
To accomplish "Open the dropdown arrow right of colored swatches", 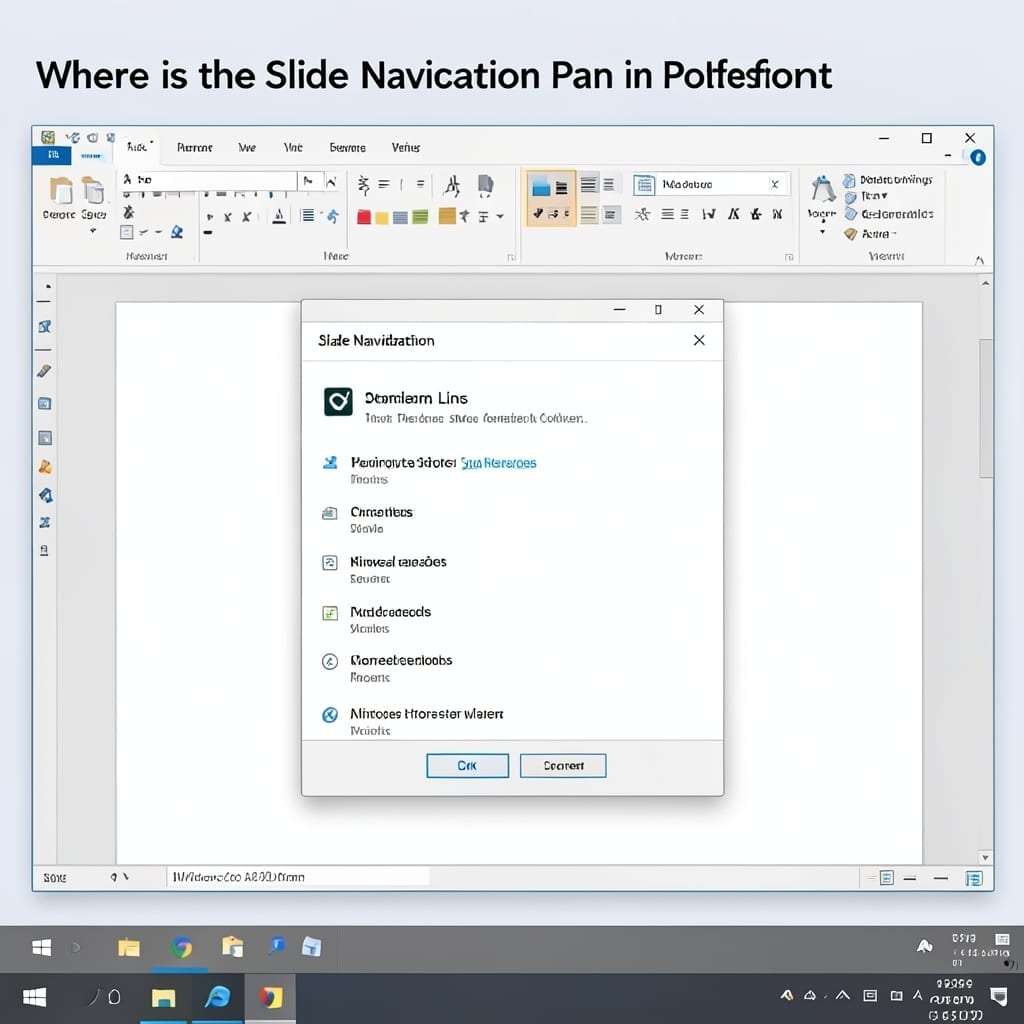I will click(500, 216).
